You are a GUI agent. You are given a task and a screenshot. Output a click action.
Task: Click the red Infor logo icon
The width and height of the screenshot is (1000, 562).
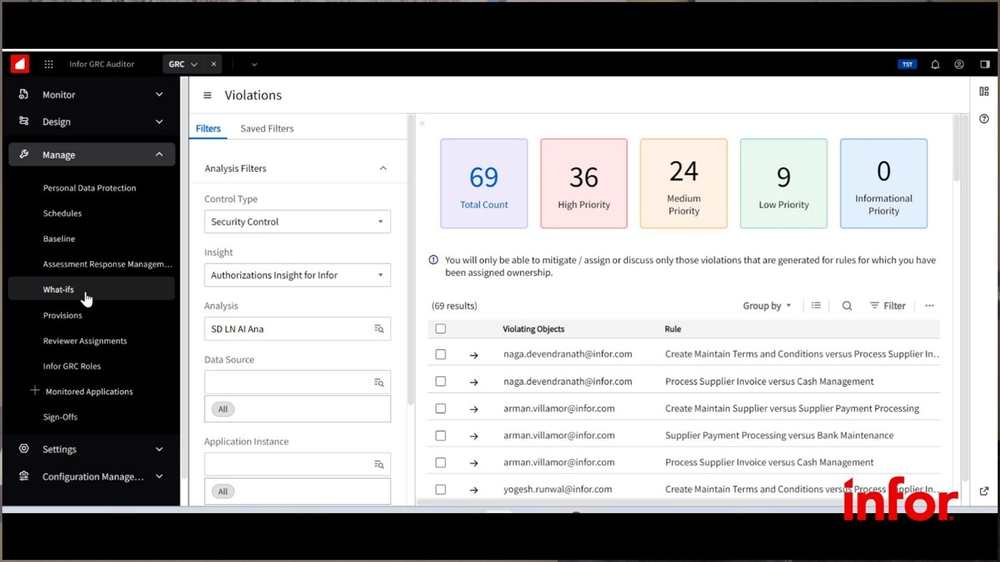(20, 64)
